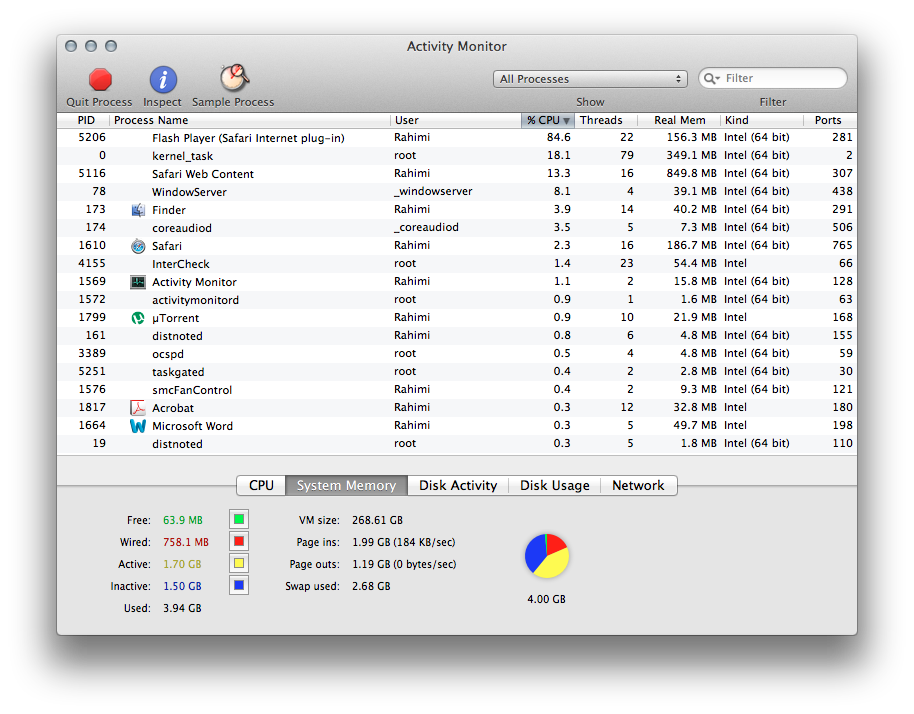Click the Wired 758.1 MB value
914x714 pixels.
186,542
